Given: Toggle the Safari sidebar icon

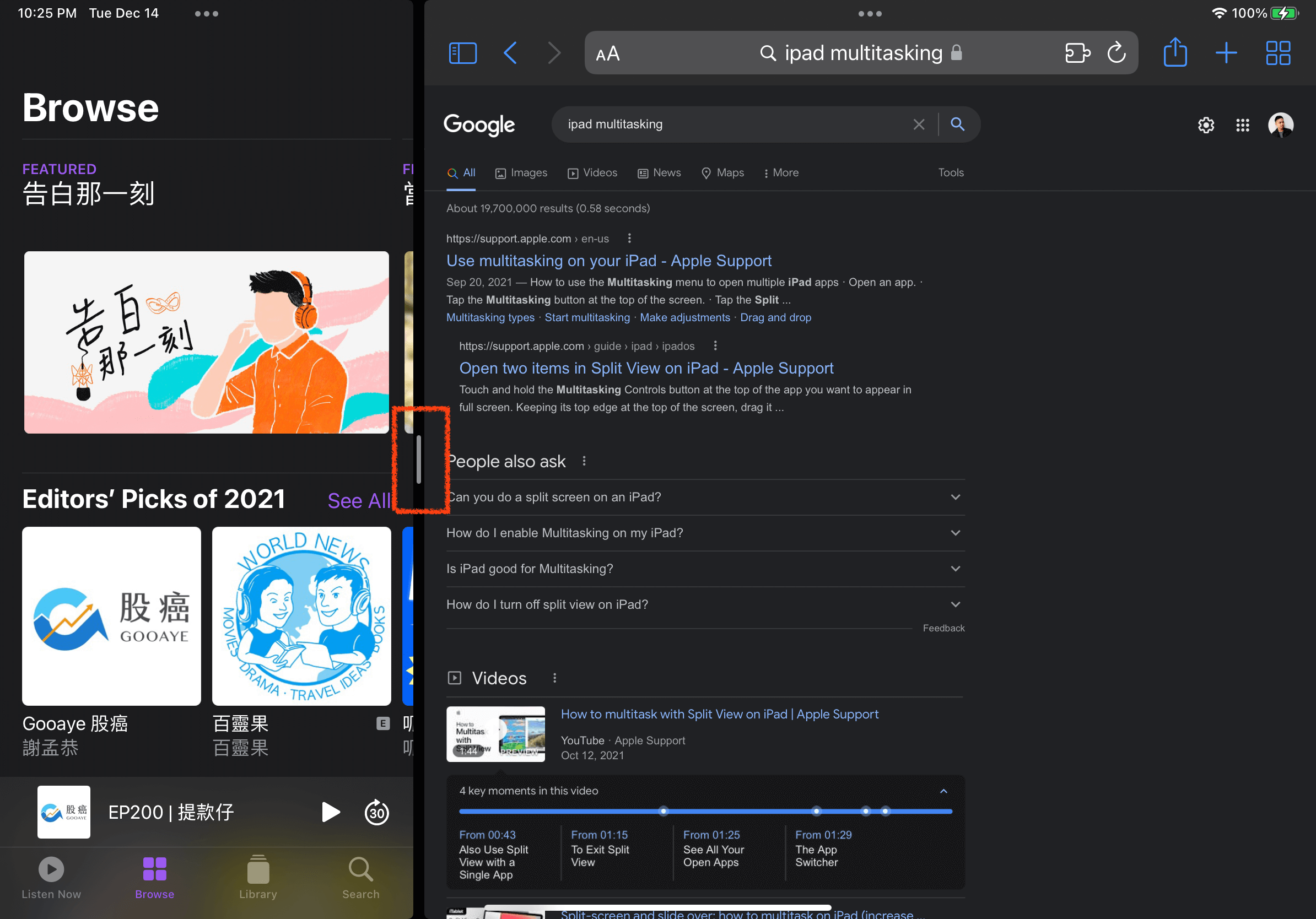Looking at the screenshot, I should point(462,53).
